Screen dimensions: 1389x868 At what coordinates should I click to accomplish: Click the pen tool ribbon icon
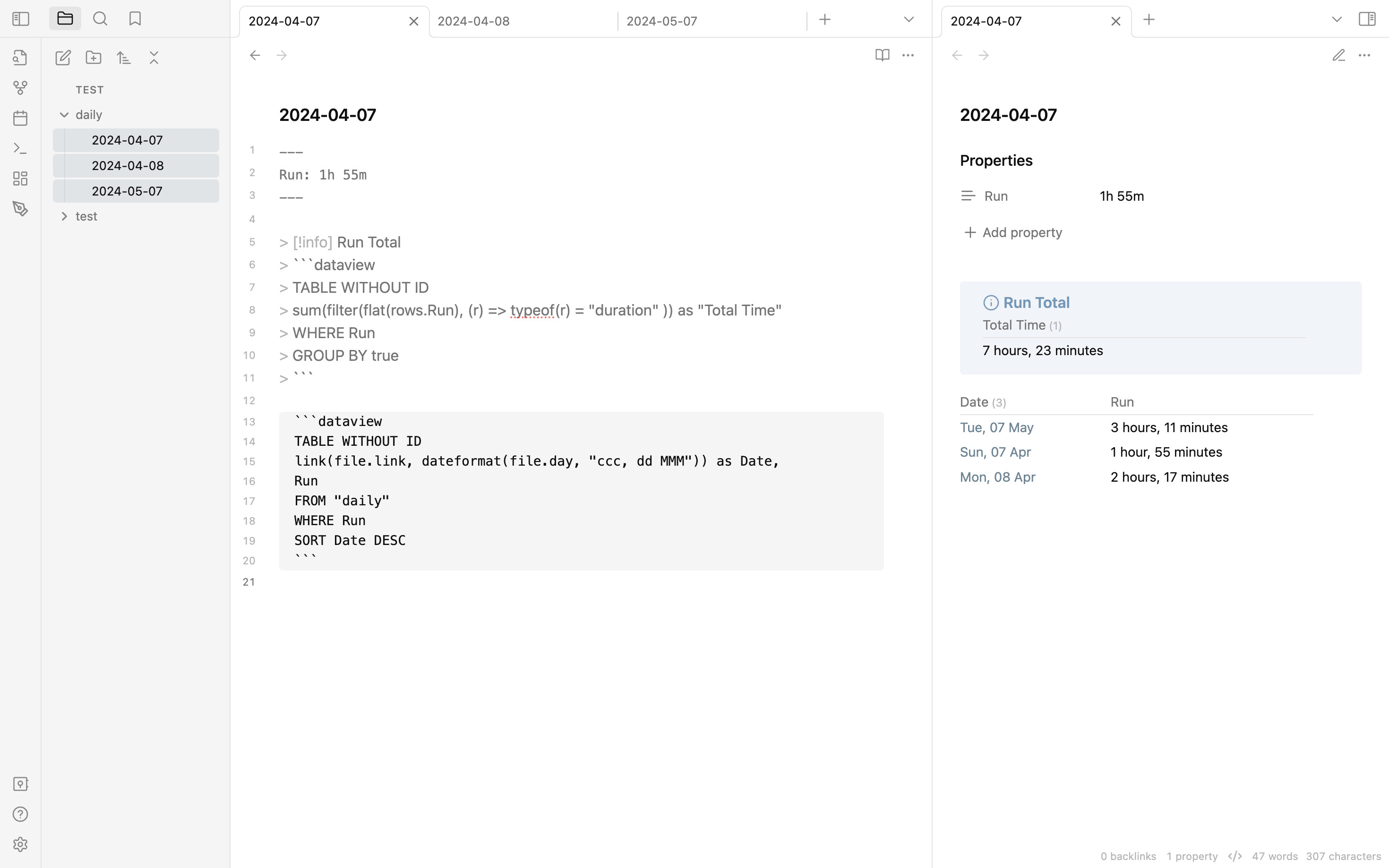click(x=20, y=209)
